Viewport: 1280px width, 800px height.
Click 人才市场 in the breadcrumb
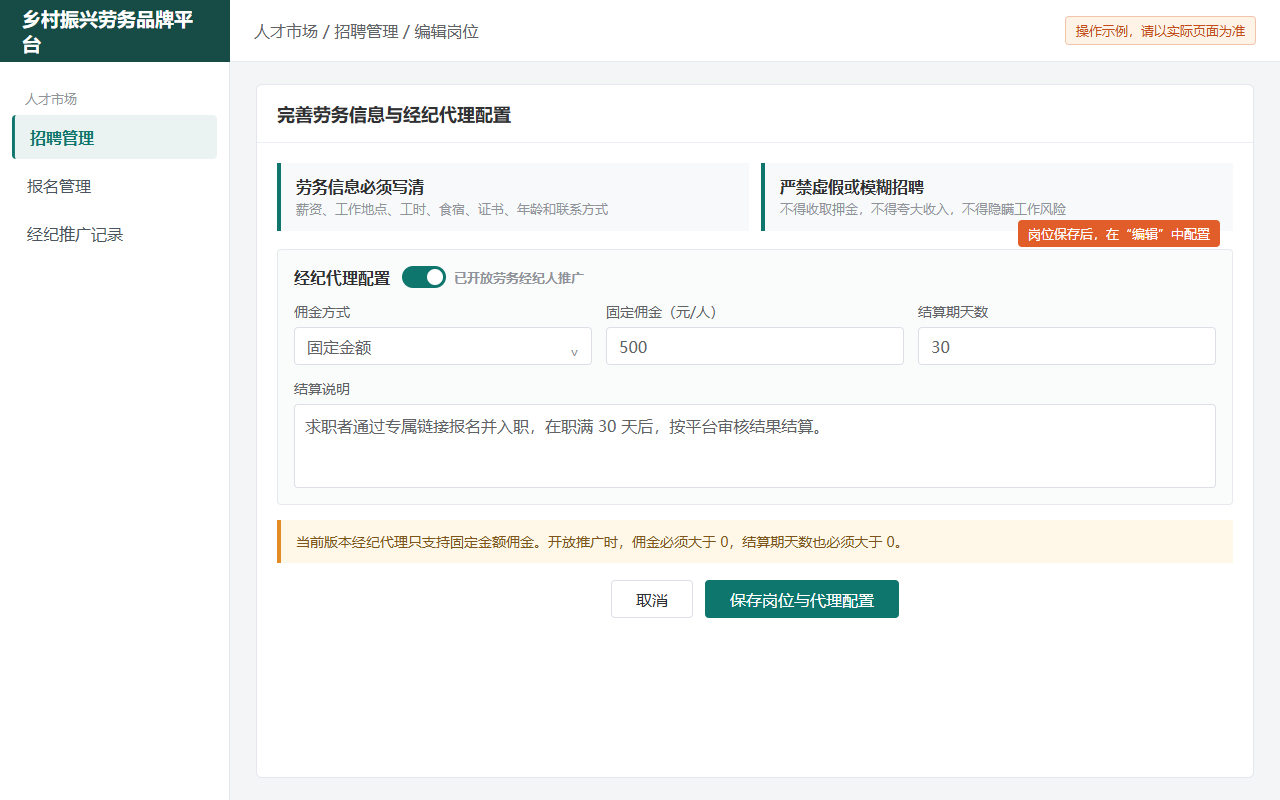tap(286, 31)
